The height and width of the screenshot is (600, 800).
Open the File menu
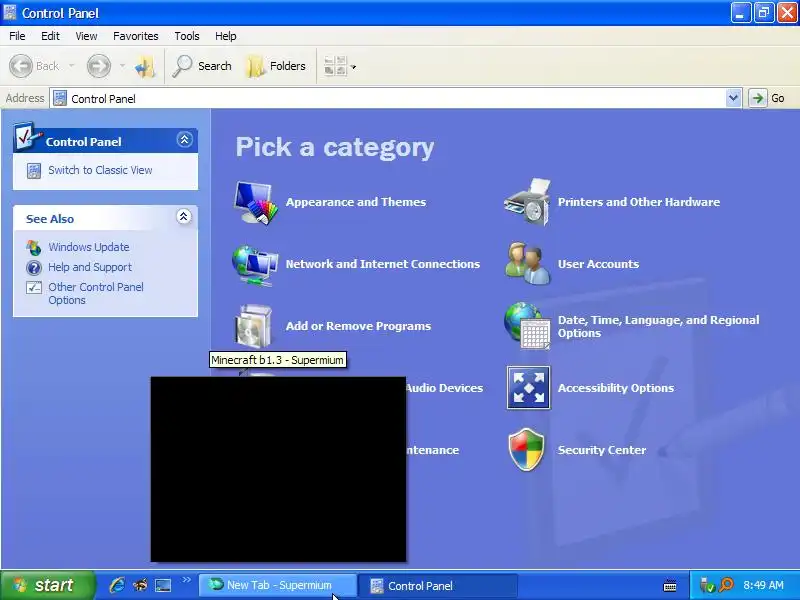[x=17, y=36]
